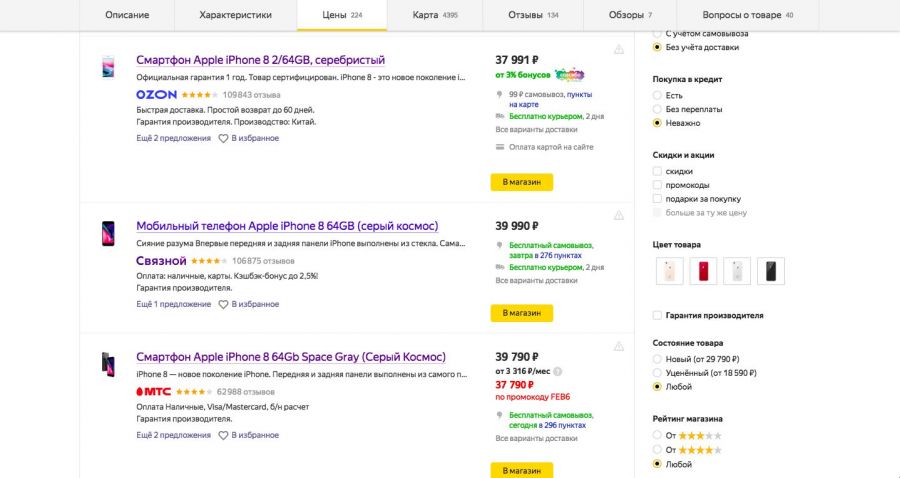Click heart icon to favorite OZON offer
900x478 pixels.
pos(223,138)
